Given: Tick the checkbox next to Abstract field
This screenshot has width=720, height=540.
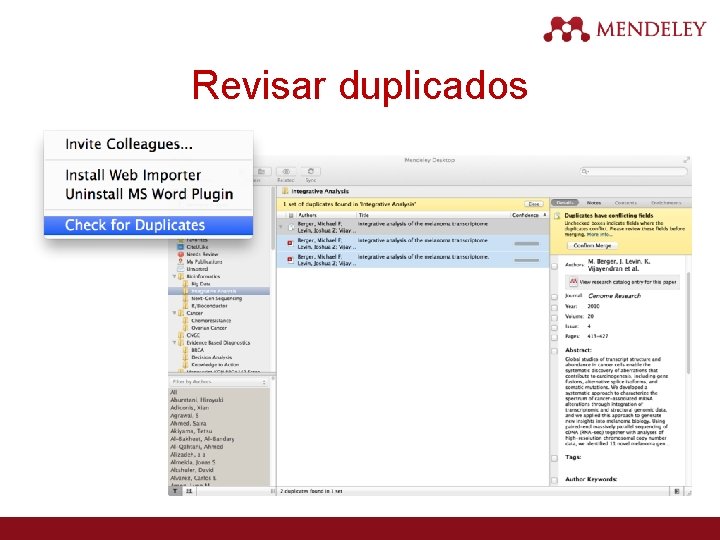Looking at the screenshot, I should 554,351.
